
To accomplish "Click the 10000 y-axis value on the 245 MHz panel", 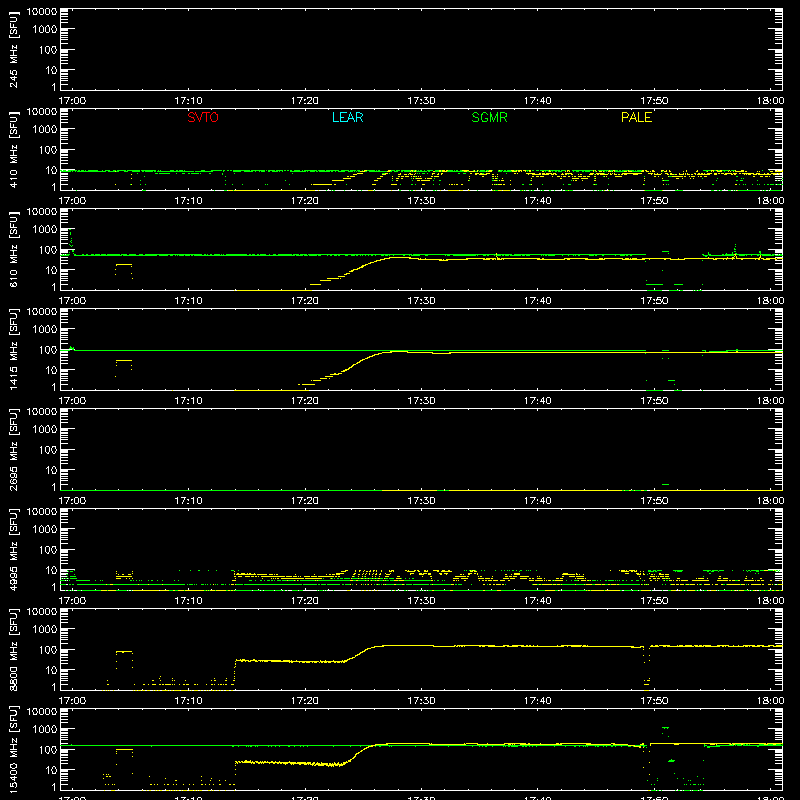I will tap(42, 12).
